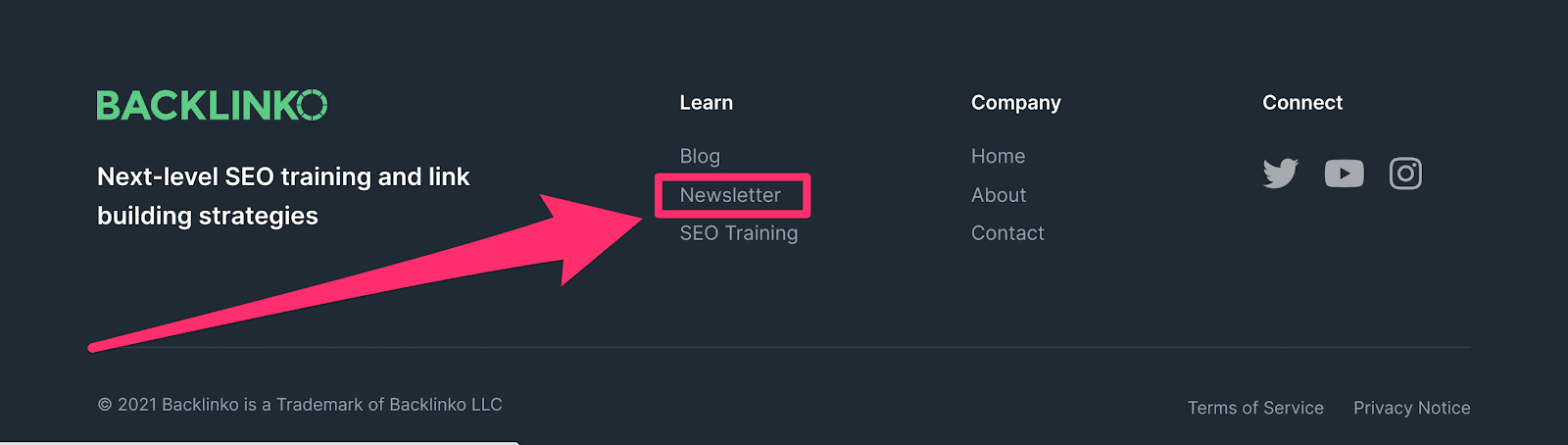Click the Next-level SEO training tagline
Image resolution: width=1568 pixels, height=445 pixels.
point(283,196)
